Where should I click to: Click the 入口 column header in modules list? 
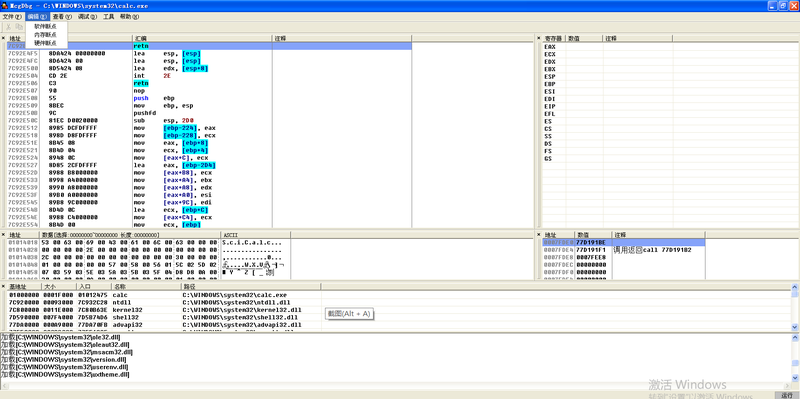point(93,287)
